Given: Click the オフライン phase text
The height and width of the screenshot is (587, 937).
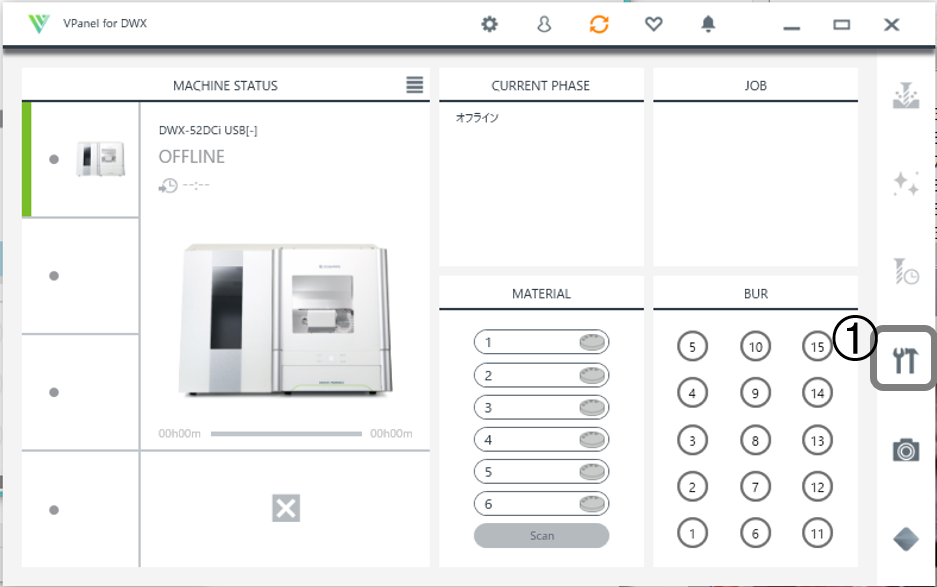Looking at the screenshot, I should [x=477, y=118].
